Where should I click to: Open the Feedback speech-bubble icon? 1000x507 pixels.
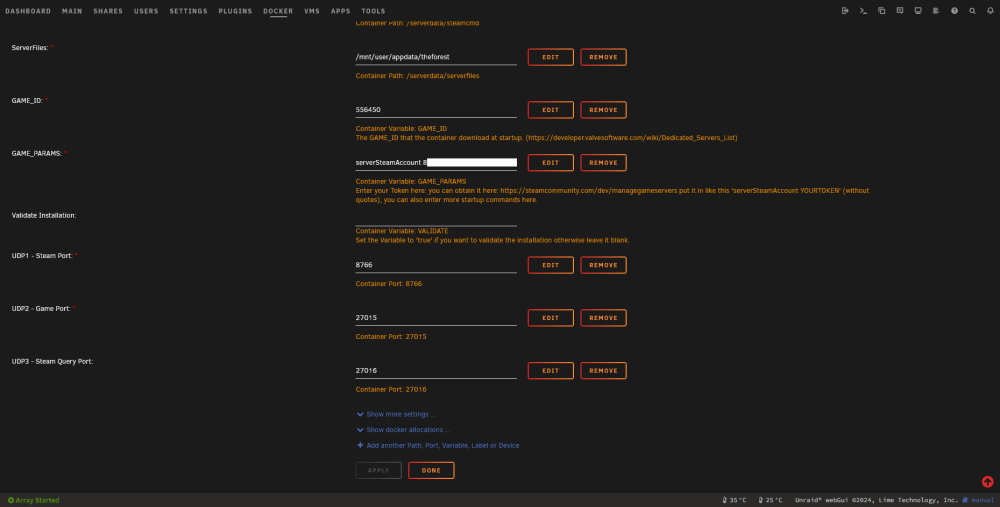click(900, 11)
